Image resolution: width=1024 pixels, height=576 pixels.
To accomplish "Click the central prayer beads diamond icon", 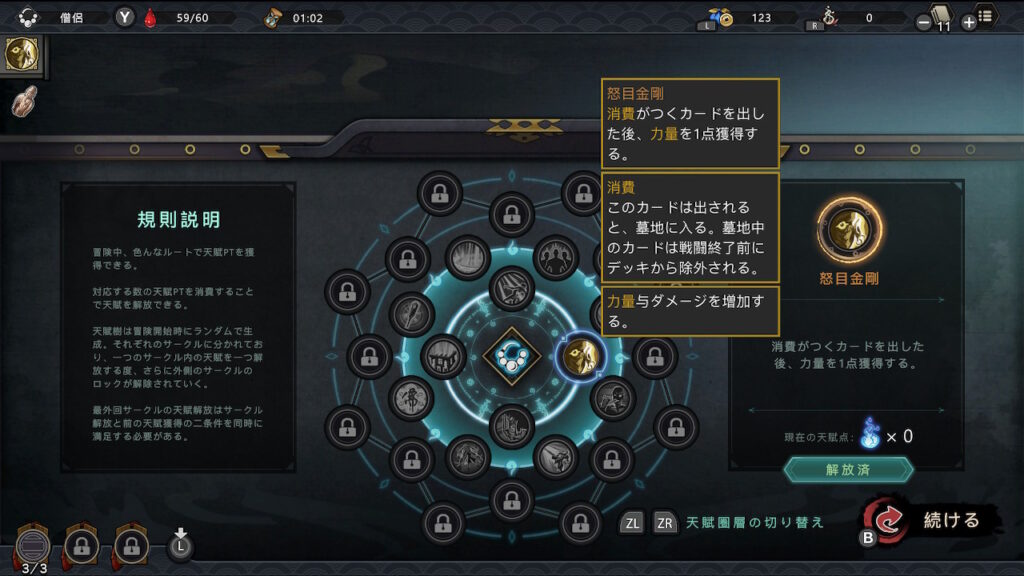I will [x=511, y=357].
